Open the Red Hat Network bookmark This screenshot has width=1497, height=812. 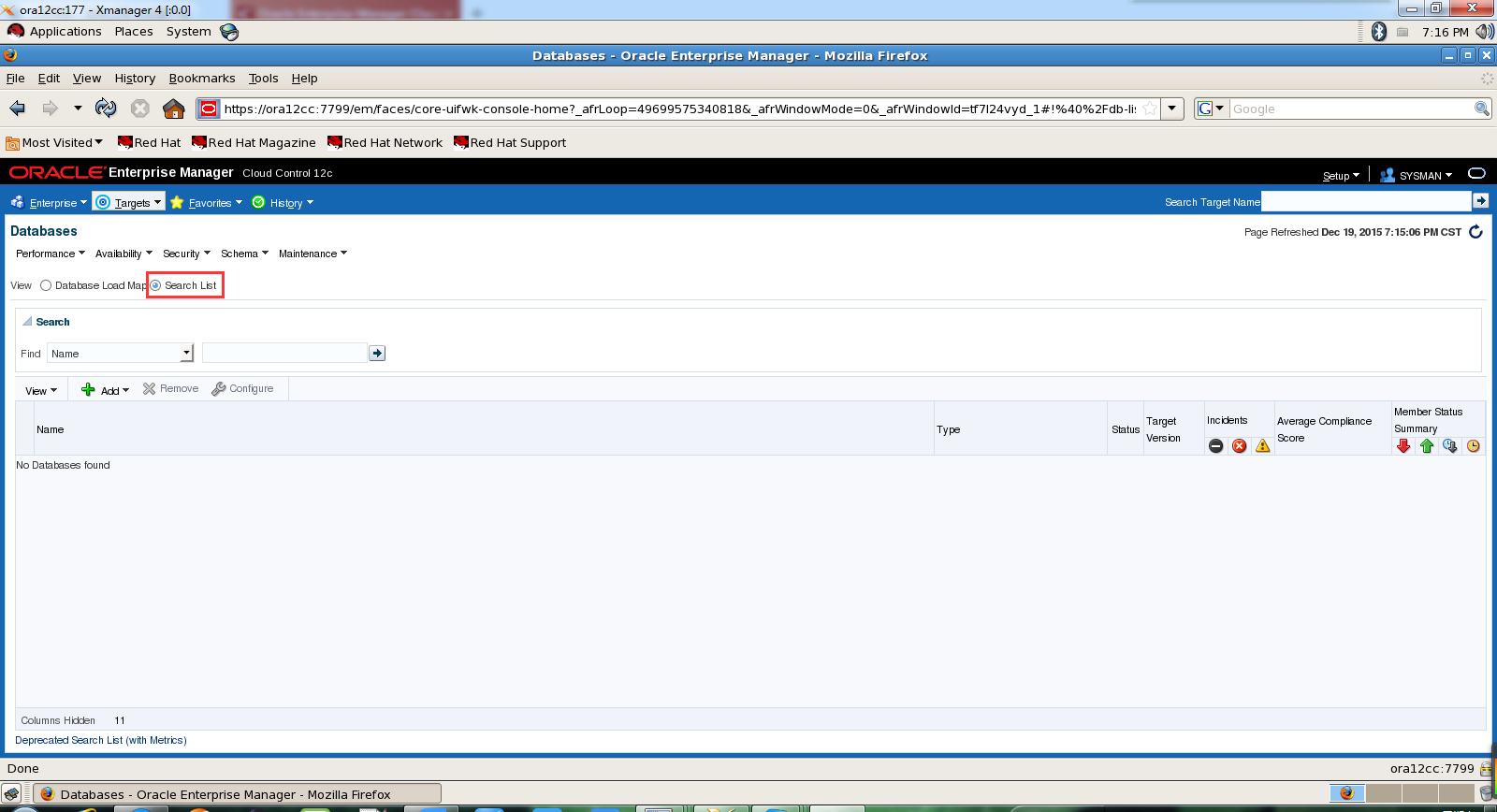385,142
